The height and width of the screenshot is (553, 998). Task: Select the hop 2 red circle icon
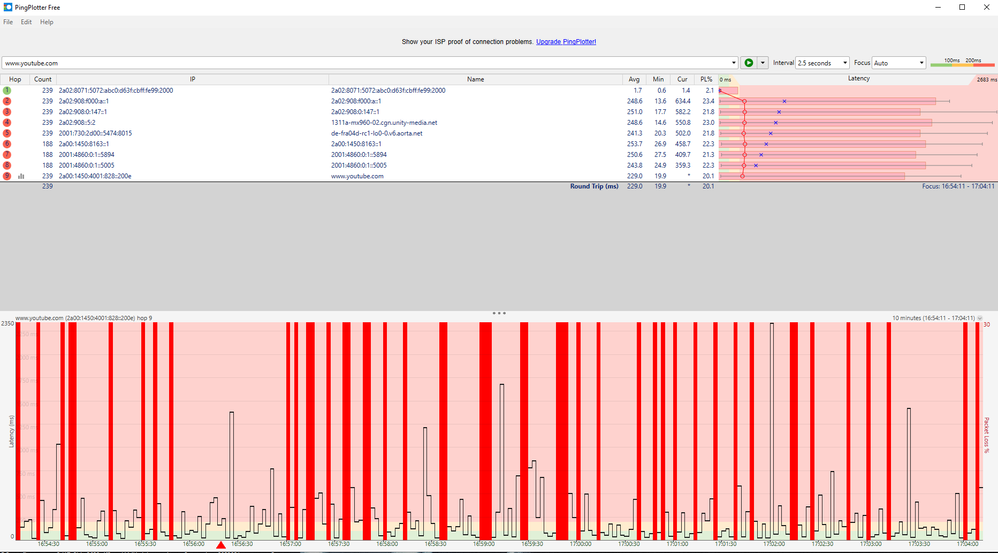(x=7, y=101)
